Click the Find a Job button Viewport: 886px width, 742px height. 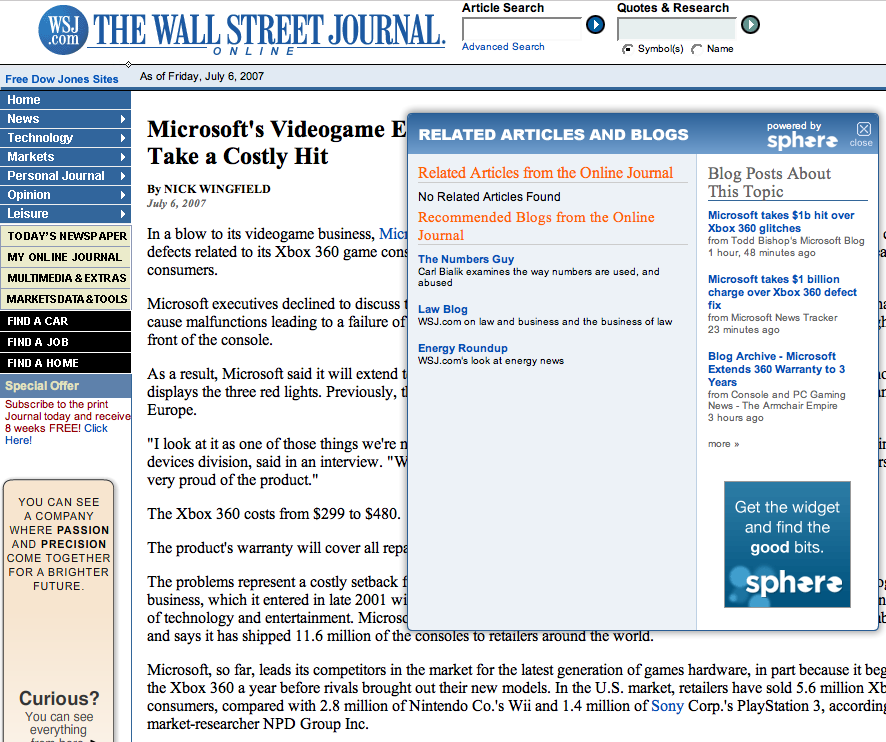tap(66, 342)
